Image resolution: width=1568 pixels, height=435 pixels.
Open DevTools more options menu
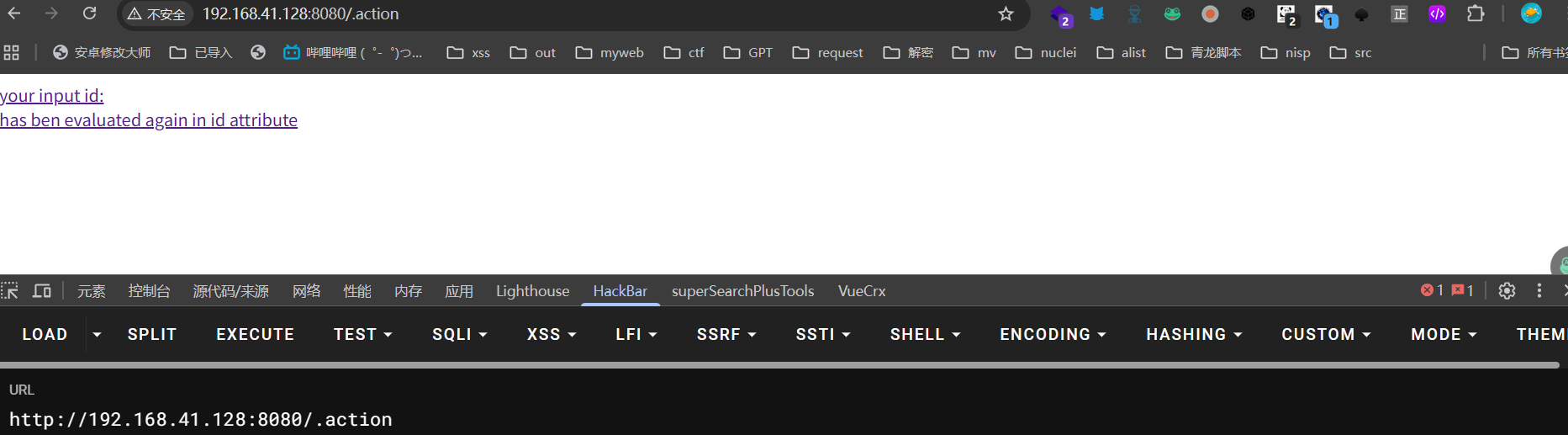[x=1539, y=290]
